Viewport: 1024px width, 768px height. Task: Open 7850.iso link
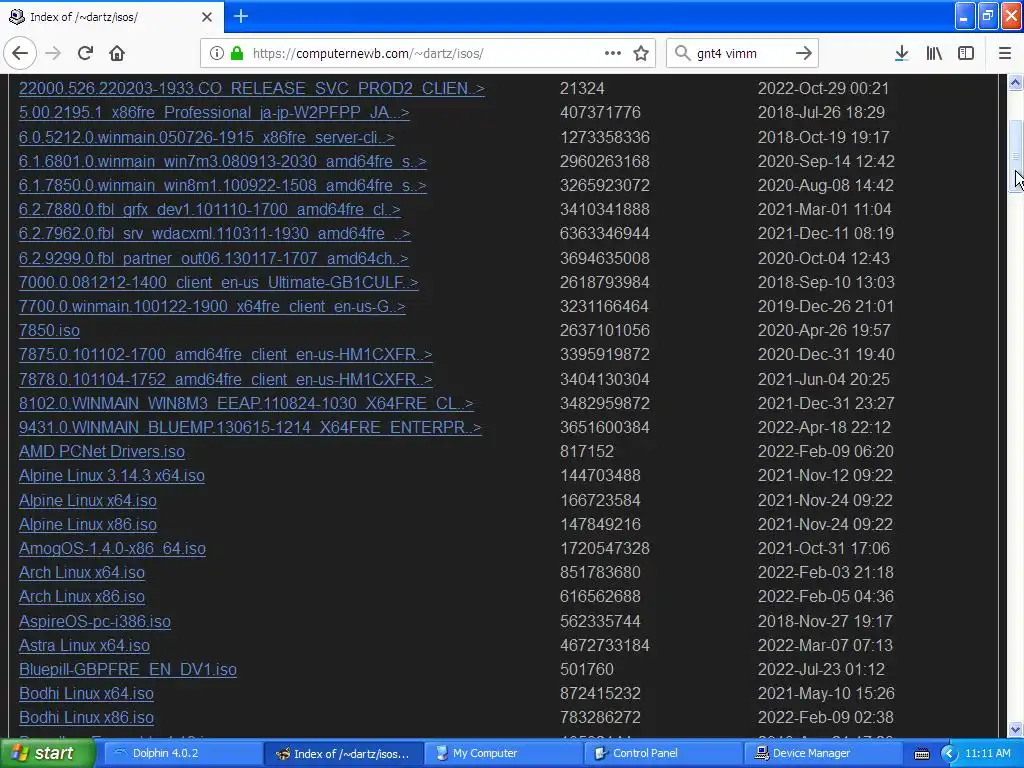[50, 330]
